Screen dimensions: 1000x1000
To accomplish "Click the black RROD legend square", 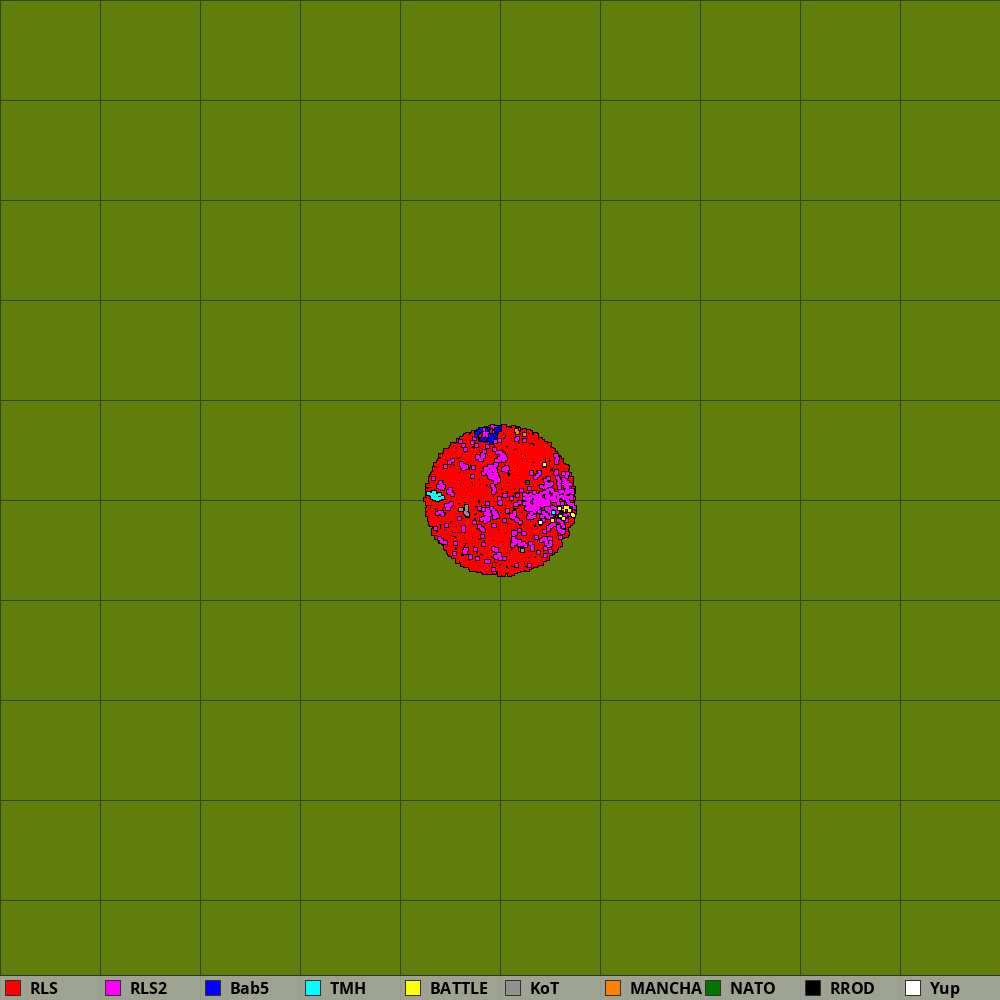I will 813,988.
